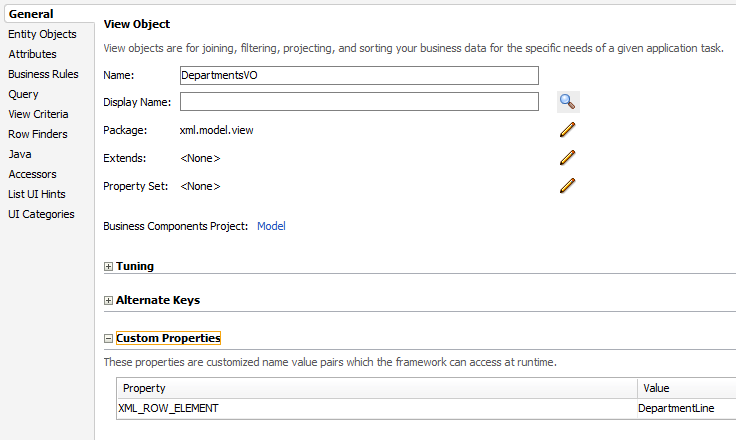The image size is (736, 440).
Task: Focus the empty Display Name field
Action: [x=358, y=101]
